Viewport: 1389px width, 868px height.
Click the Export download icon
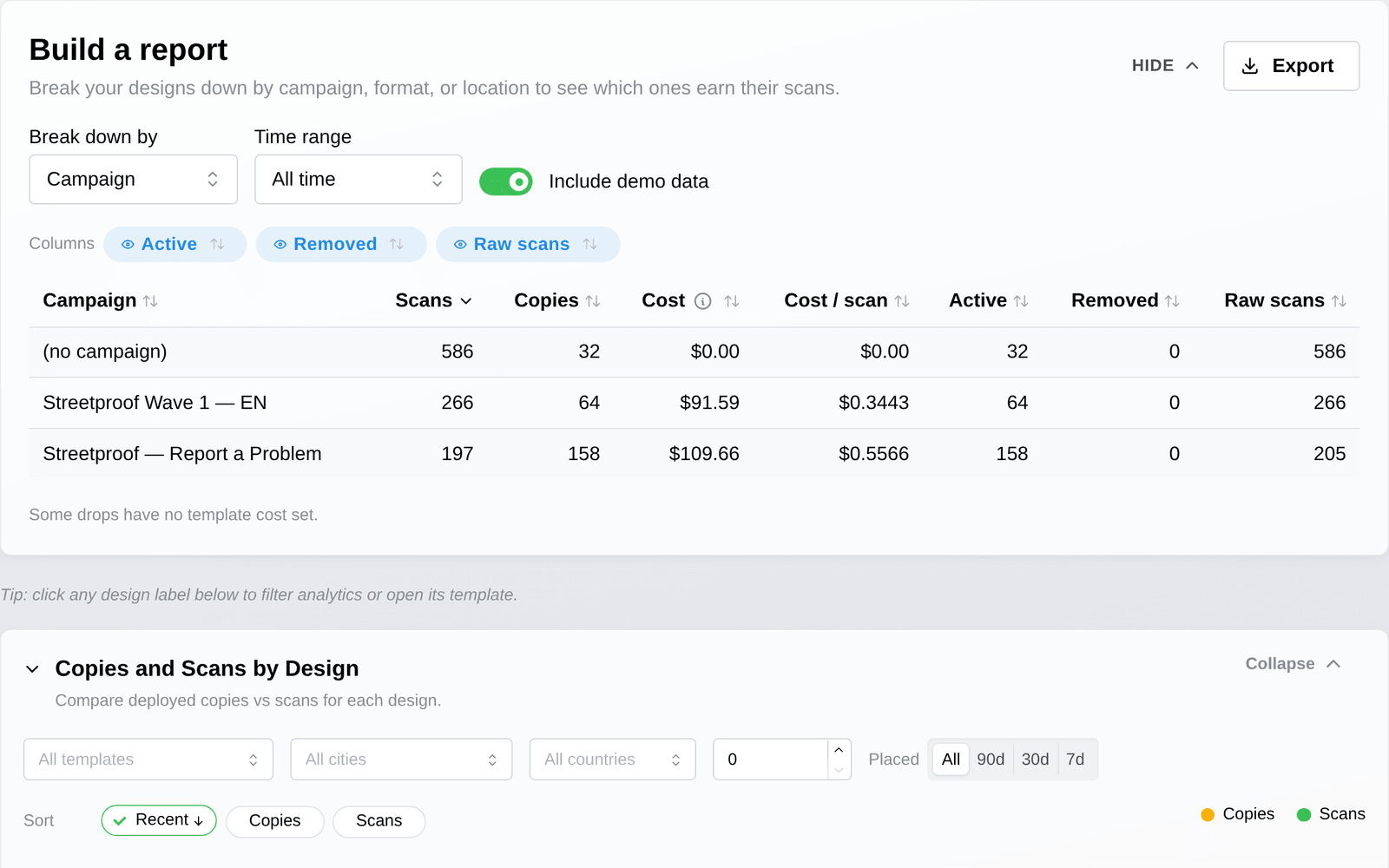(x=1250, y=66)
